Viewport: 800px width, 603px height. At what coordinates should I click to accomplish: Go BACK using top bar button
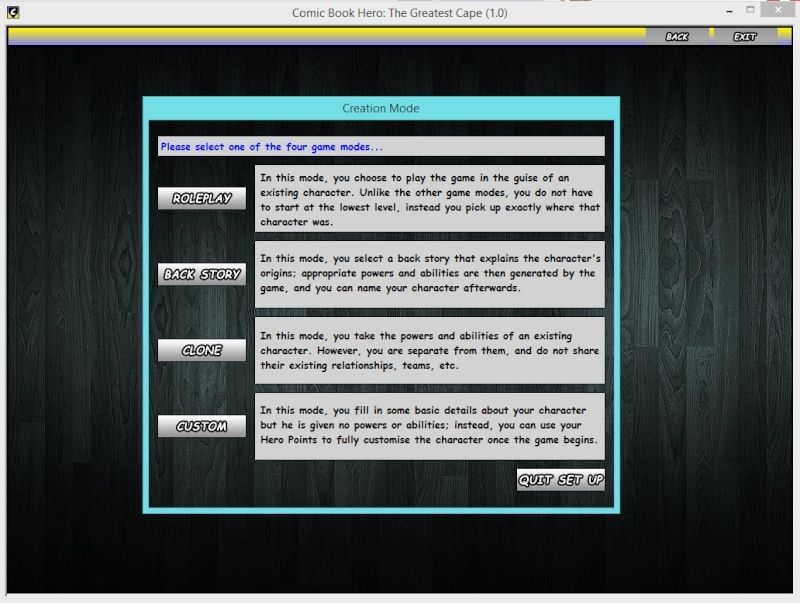tap(677, 36)
